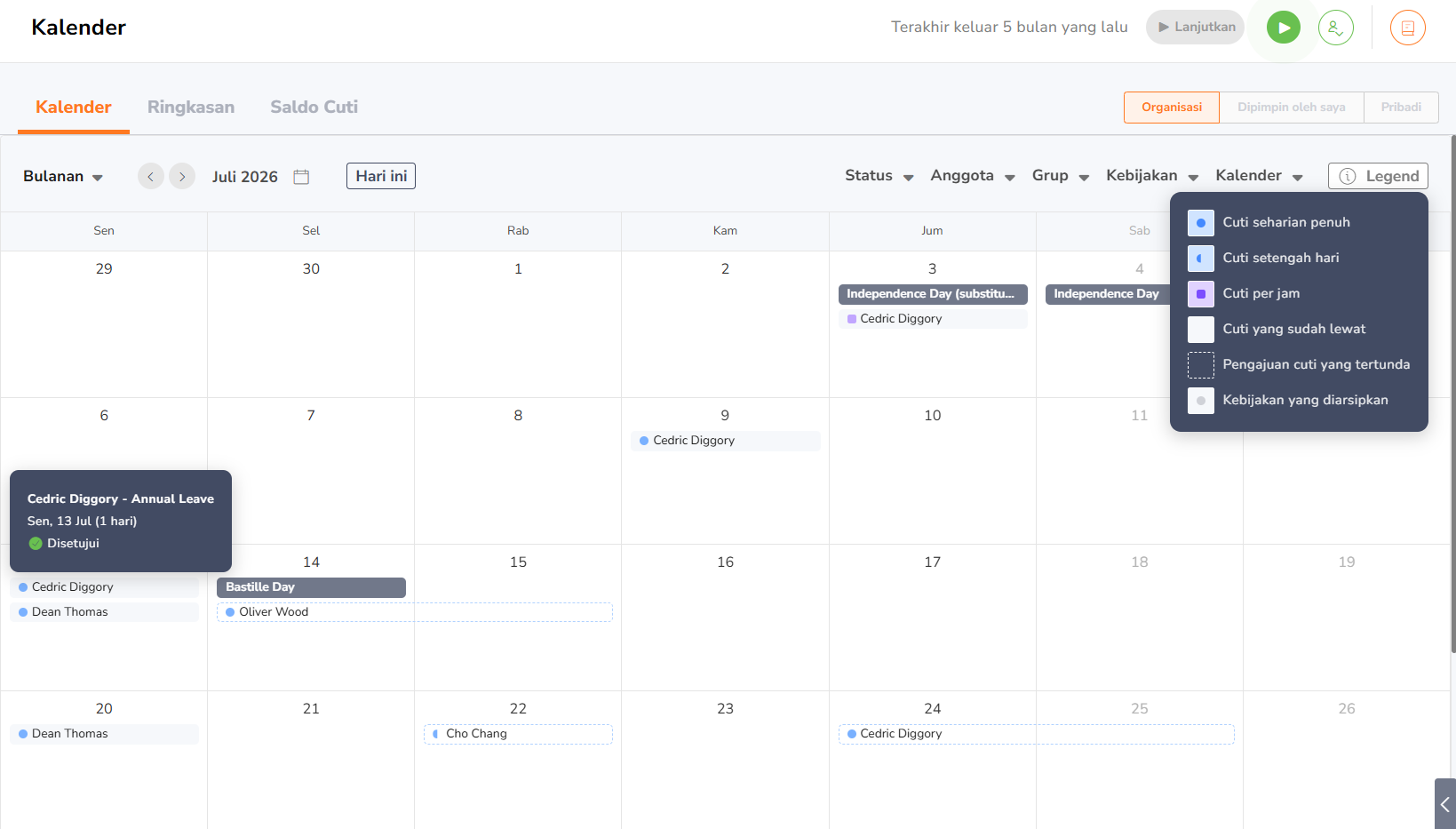Expand the side panel chevron at bottom right
This screenshot has height=829, width=1456.
tap(1445, 804)
